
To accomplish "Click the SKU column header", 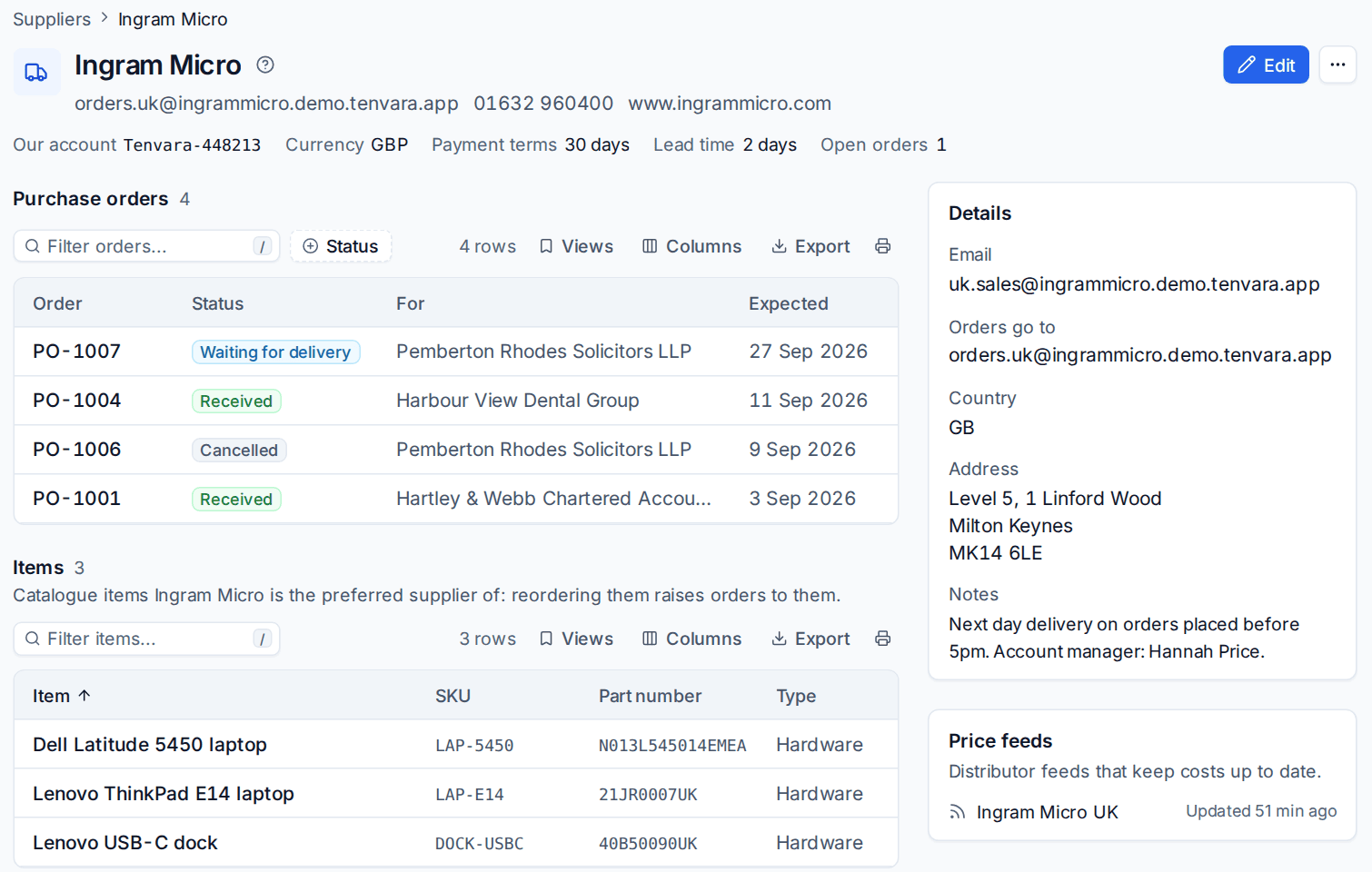I will 452,696.
